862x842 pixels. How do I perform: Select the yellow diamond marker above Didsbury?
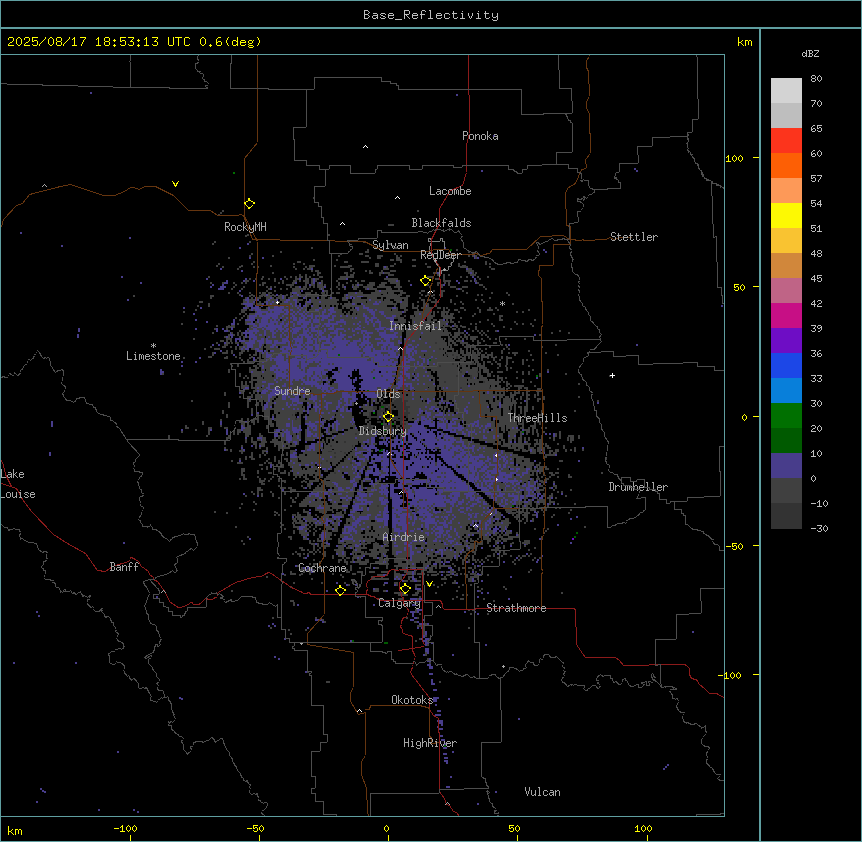pyautogui.click(x=388, y=417)
